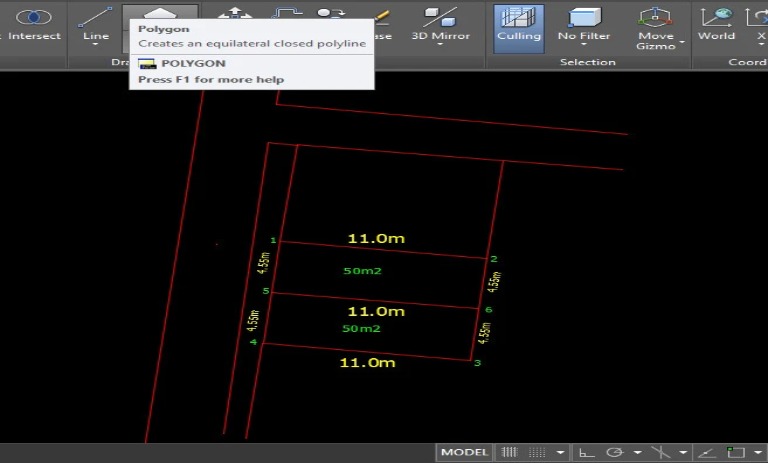768x463 pixels.
Task: Click point label 1 on drawing
Action: 273,240
